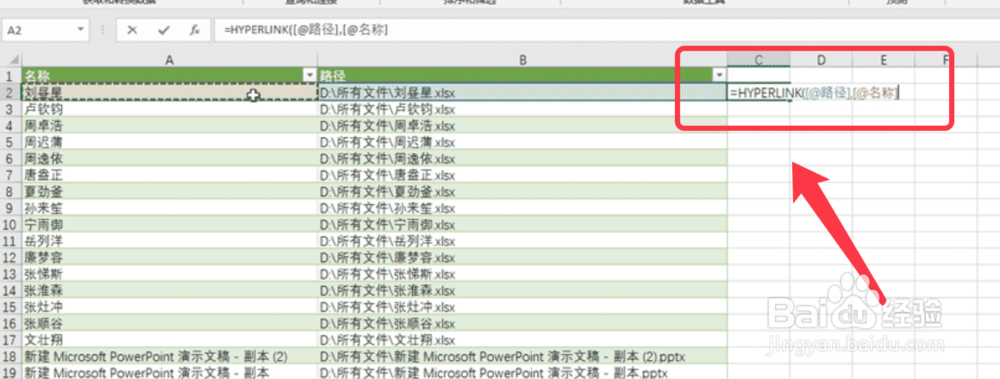Click path cell D:\所有文件\张淮森.xlsx
The width and height of the screenshot is (1000, 379).
pos(522,291)
